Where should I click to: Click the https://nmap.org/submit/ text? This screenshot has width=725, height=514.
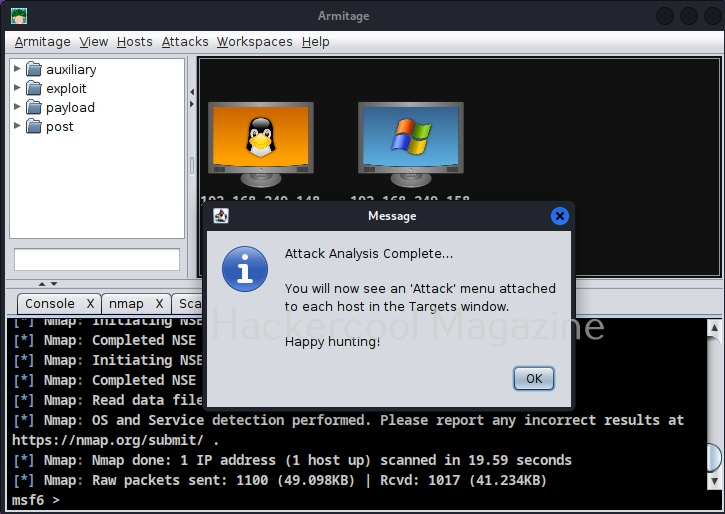pos(107,440)
